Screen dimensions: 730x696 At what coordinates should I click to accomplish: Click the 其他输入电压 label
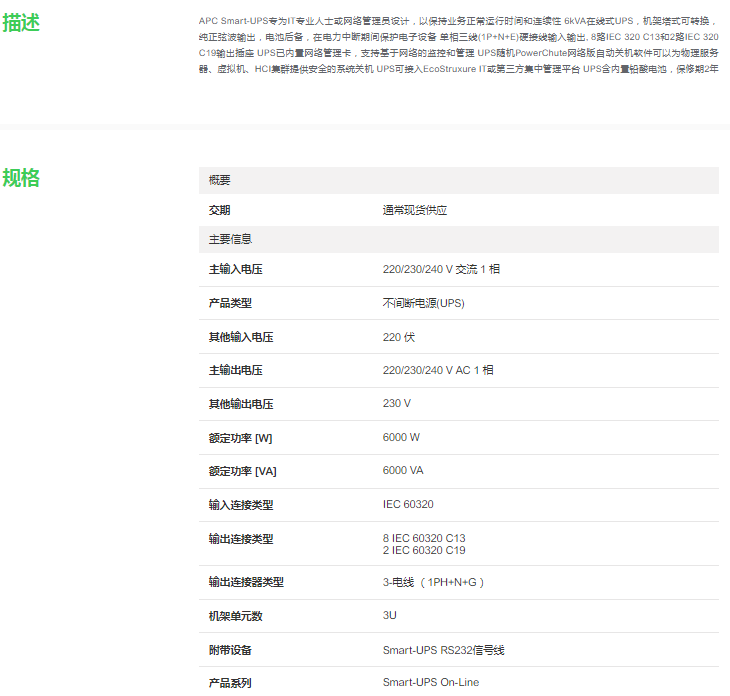(240, 337)
